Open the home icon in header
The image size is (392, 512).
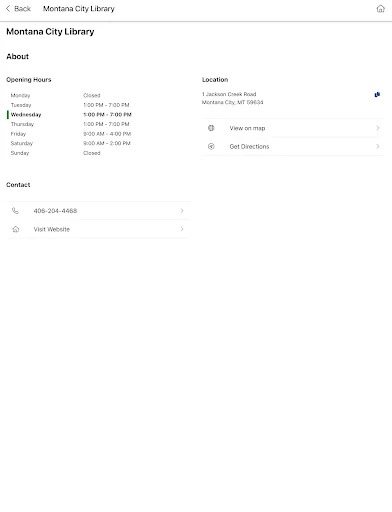click(x=380, y=9)
